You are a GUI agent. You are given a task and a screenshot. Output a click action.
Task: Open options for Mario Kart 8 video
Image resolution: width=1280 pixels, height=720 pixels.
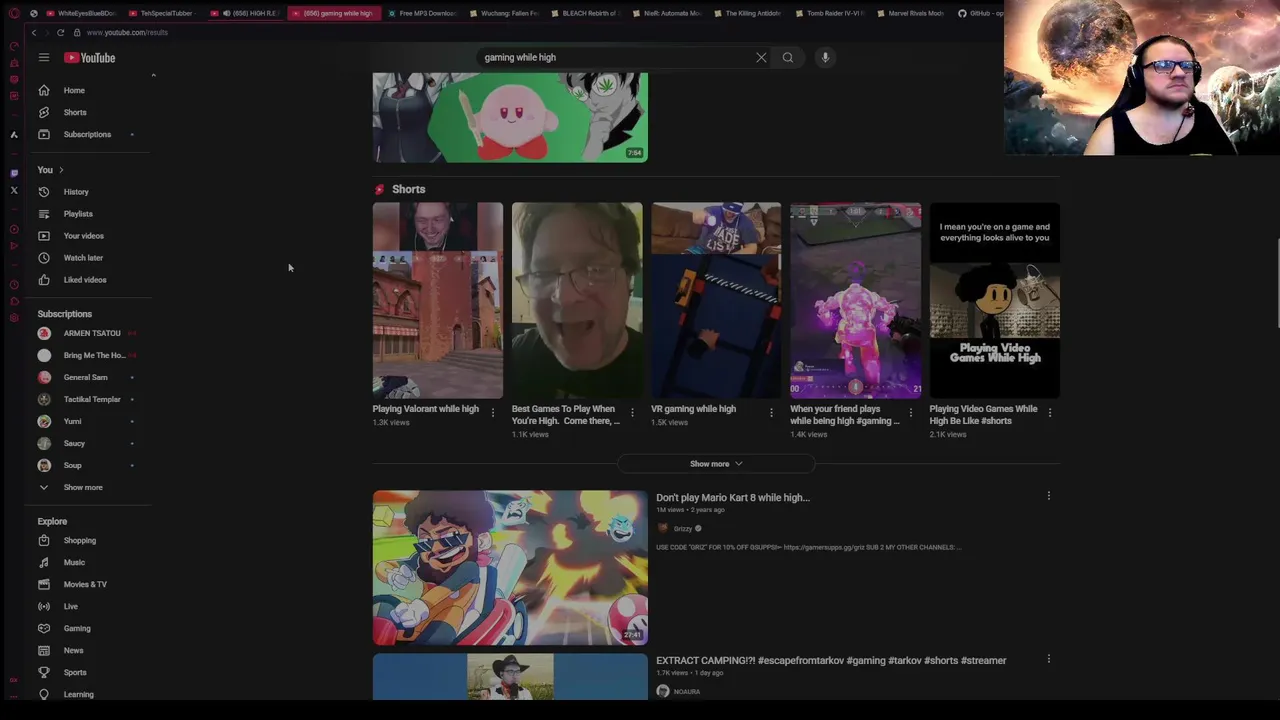coord(1048,496)
